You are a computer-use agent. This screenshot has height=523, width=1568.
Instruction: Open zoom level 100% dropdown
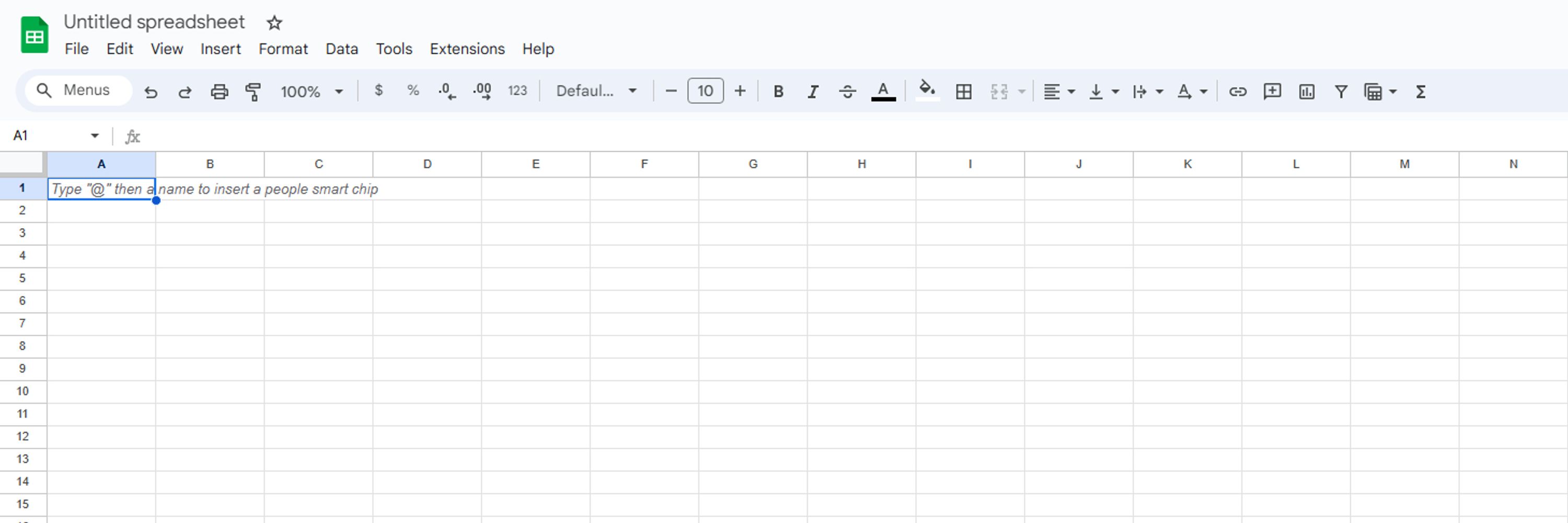pos(312,92)
